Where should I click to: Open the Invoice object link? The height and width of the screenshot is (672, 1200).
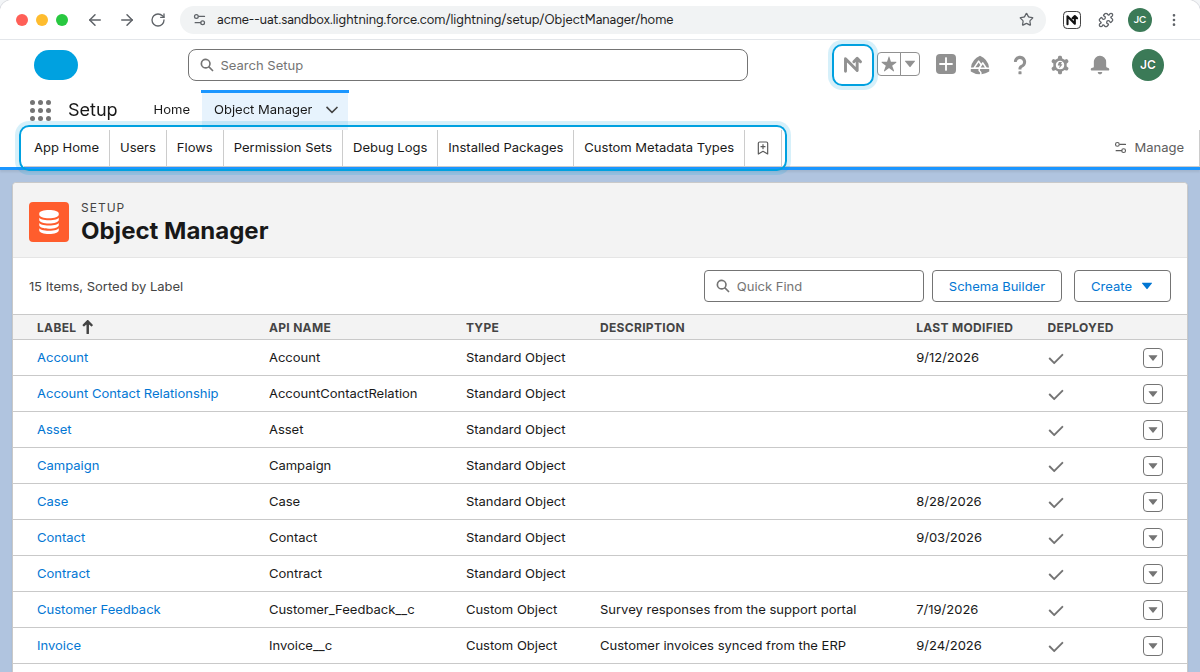coord(59,646)
